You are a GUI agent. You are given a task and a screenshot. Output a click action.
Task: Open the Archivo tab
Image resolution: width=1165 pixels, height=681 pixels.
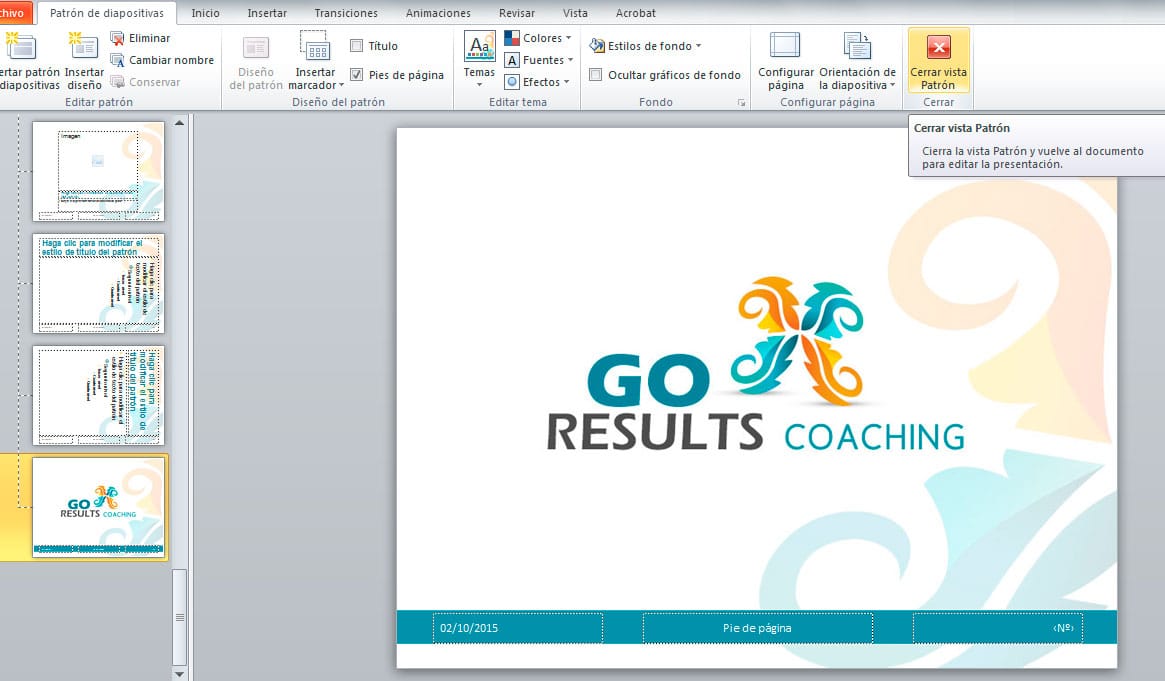tap(13, 13)
